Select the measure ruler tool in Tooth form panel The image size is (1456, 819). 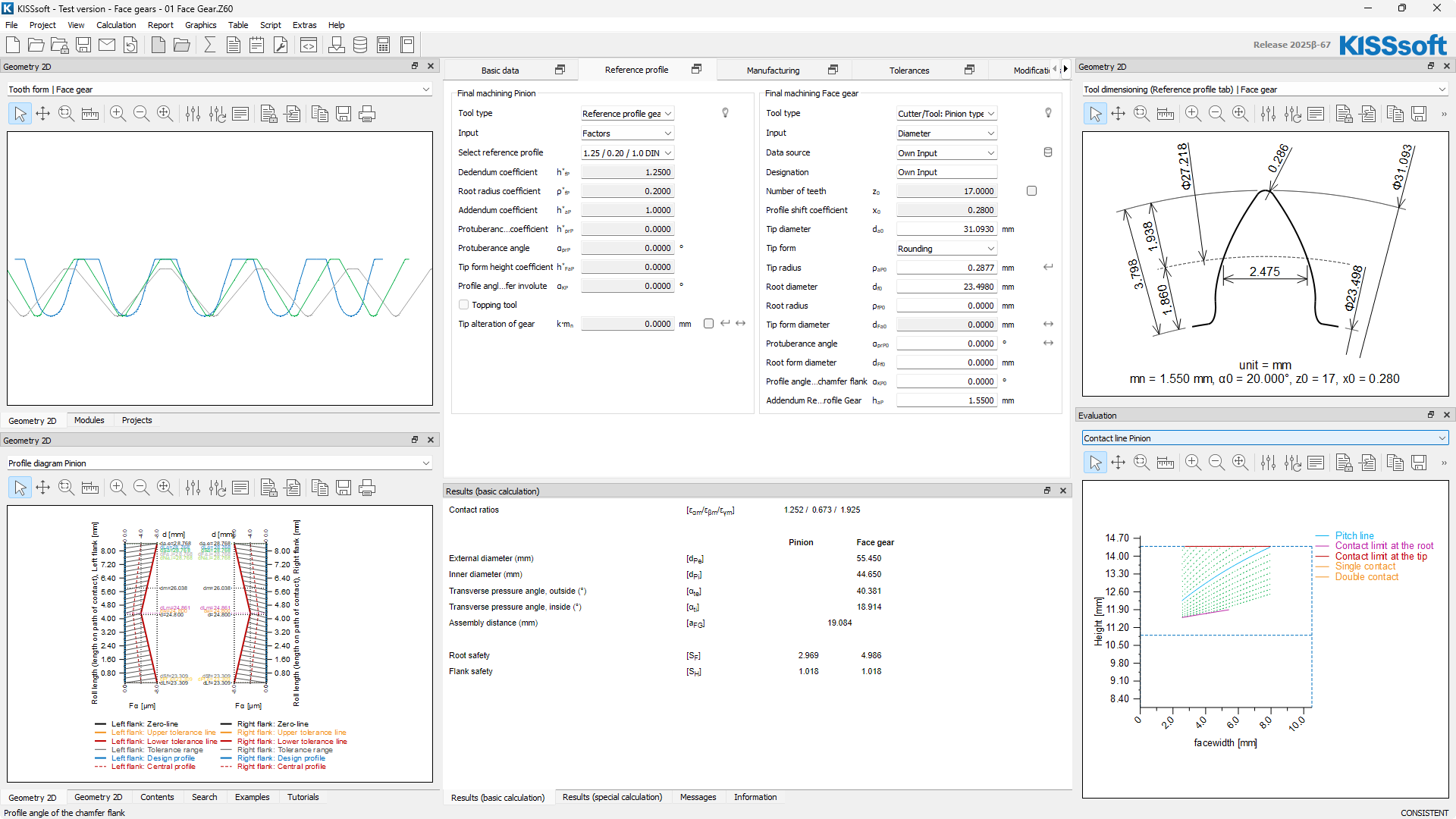(90, 114)
